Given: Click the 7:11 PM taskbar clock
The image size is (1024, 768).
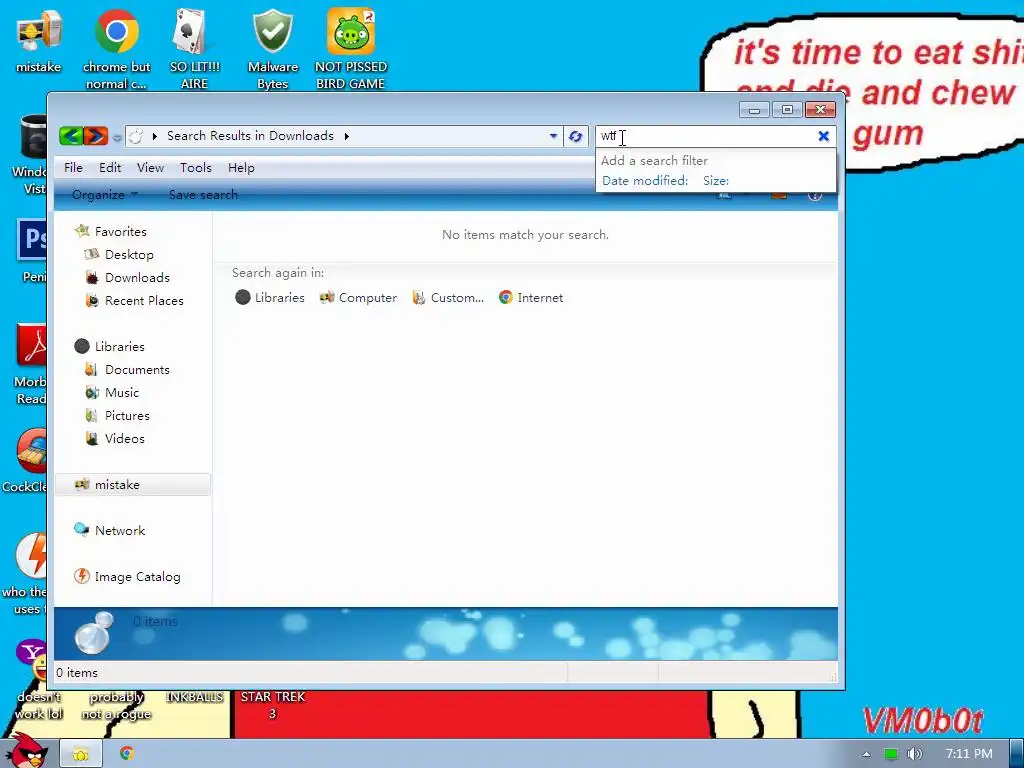Looking at the screenshot, I should pyautogui.click(x=969, y=754).
